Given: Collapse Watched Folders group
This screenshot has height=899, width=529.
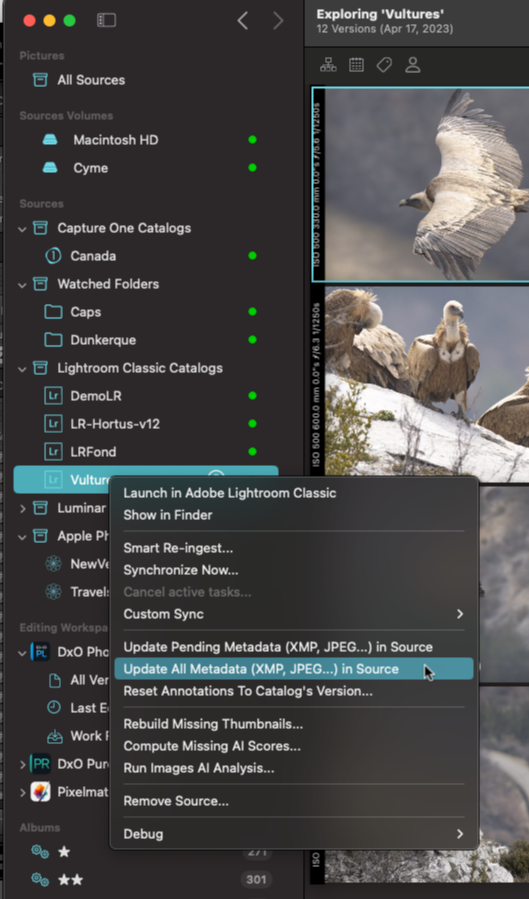Looking at the screenshot, I should click(22, 284).
